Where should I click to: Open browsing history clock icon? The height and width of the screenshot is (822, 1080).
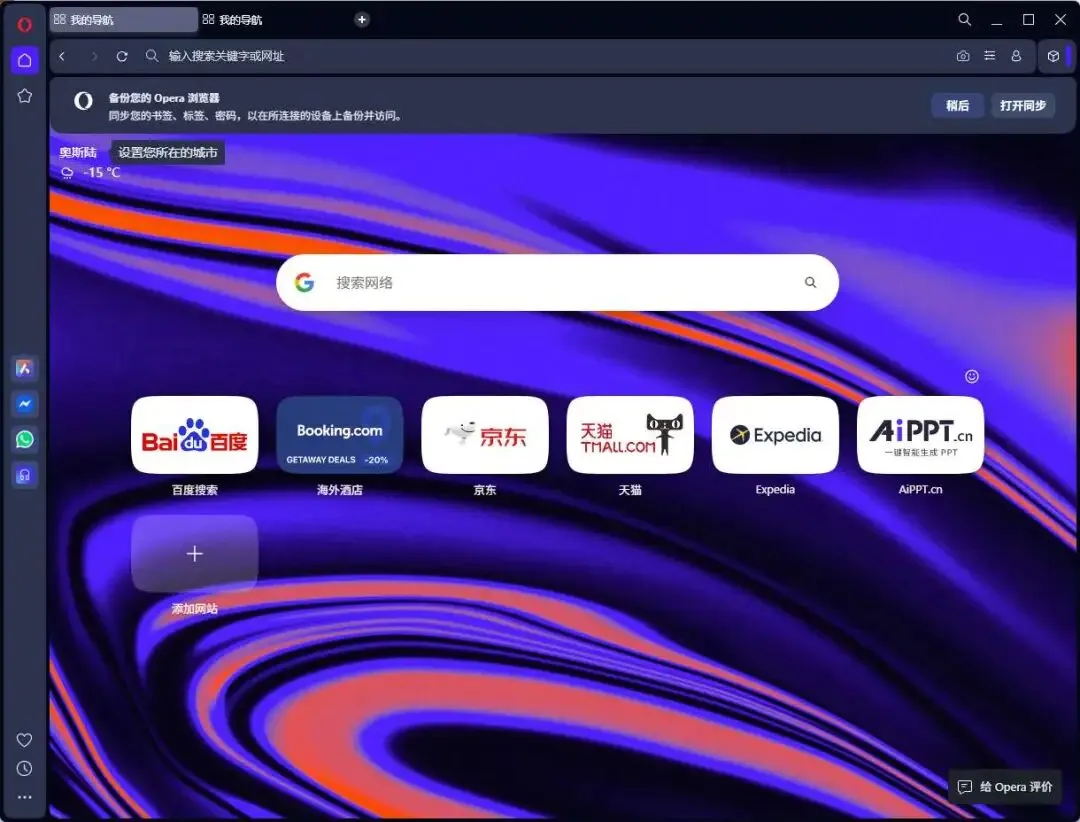24,768
